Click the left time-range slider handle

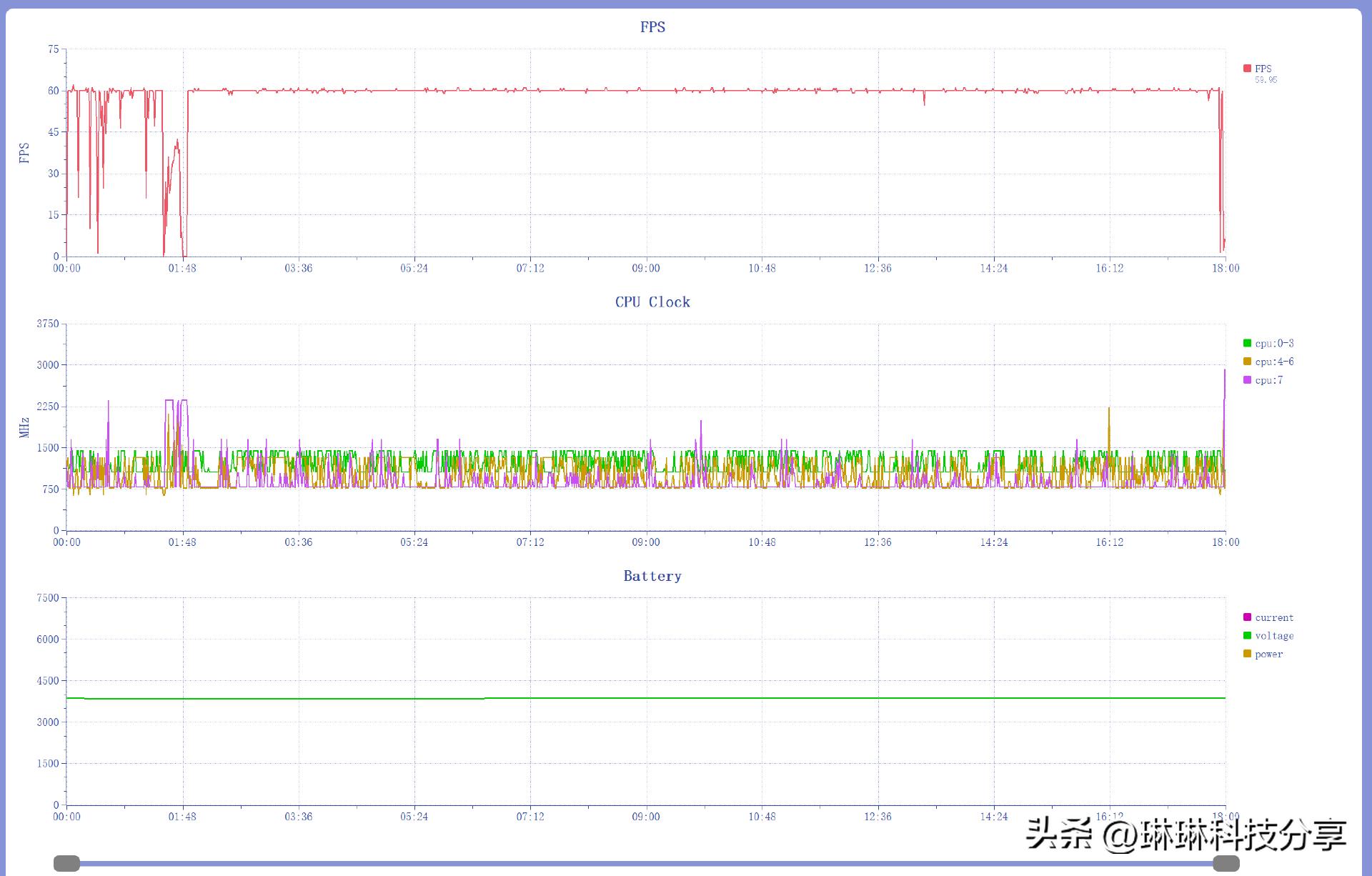pyautogui.click(x=67, y=863)
